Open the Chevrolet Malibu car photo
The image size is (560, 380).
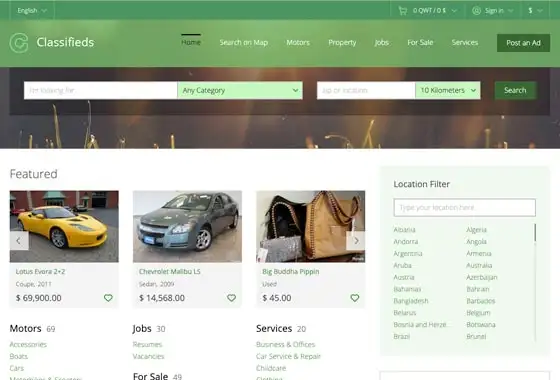click(187, 226)
